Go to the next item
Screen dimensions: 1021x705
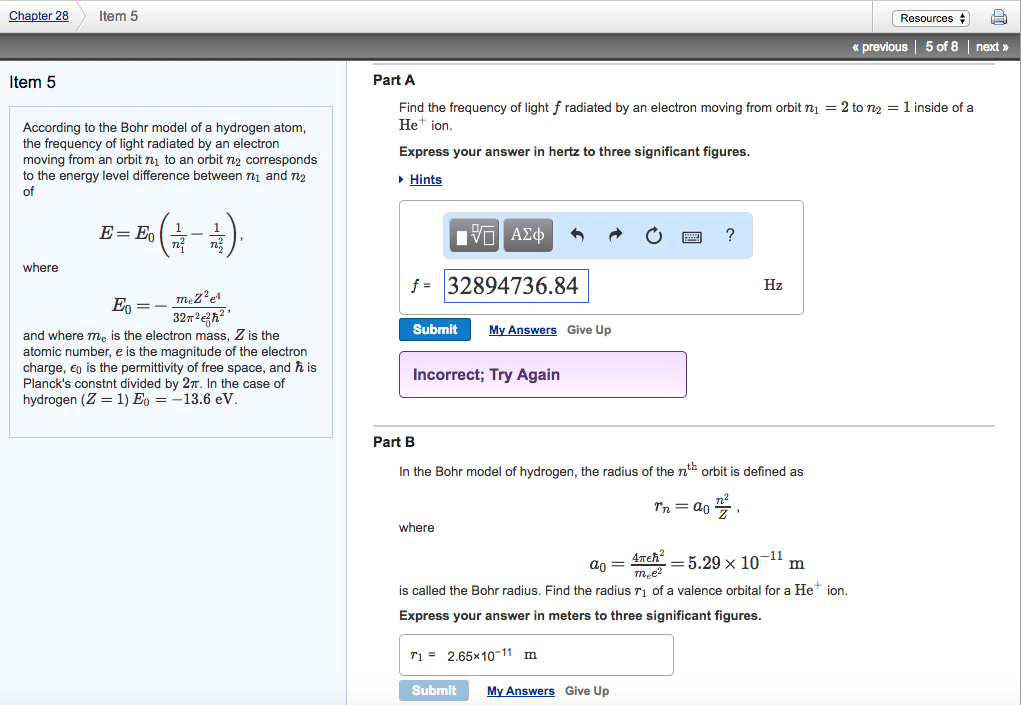[x=991, y=46]
